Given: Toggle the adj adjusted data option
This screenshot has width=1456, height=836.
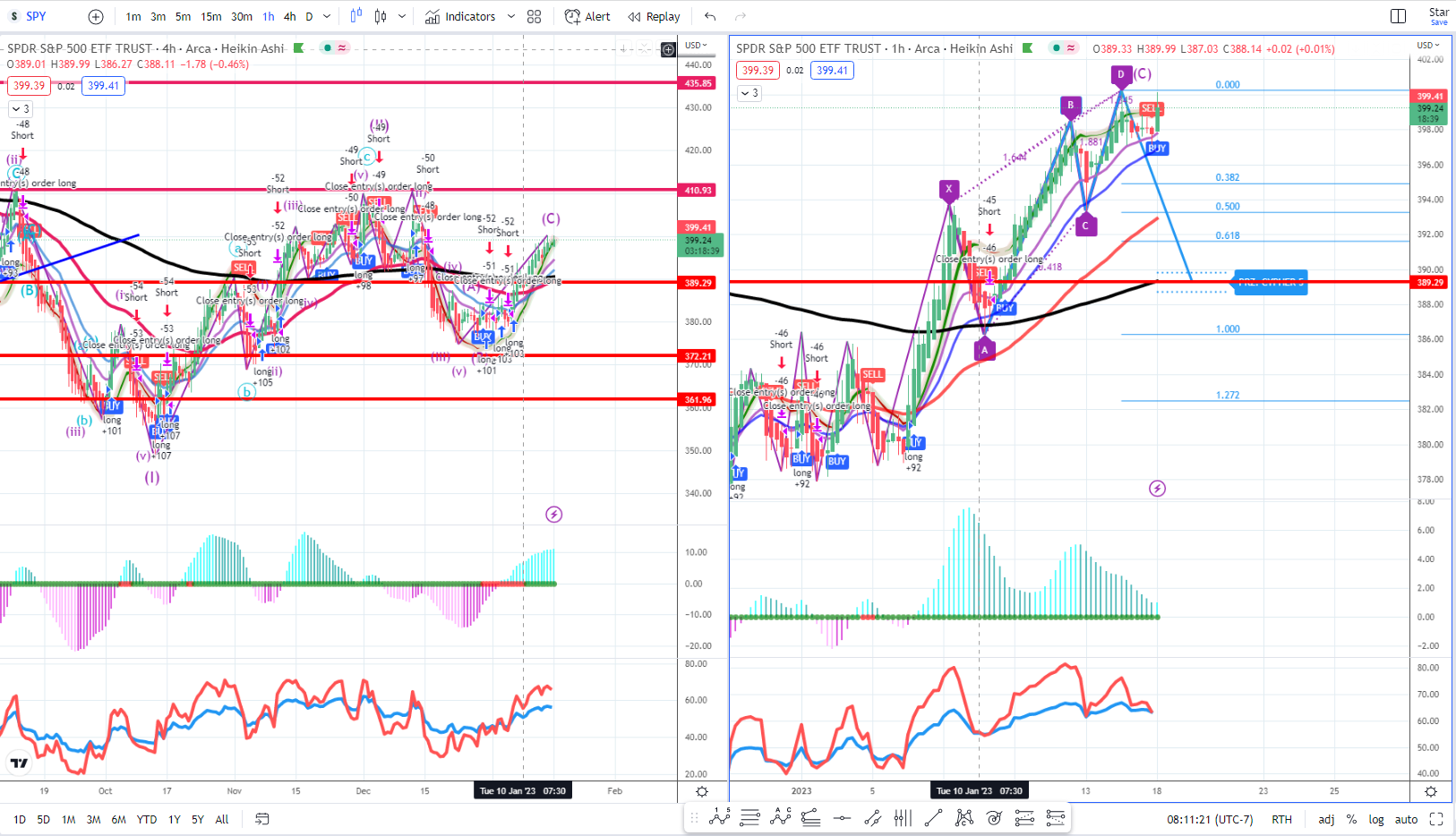Looking at the screenshot, I should [x=1326, y=819].
